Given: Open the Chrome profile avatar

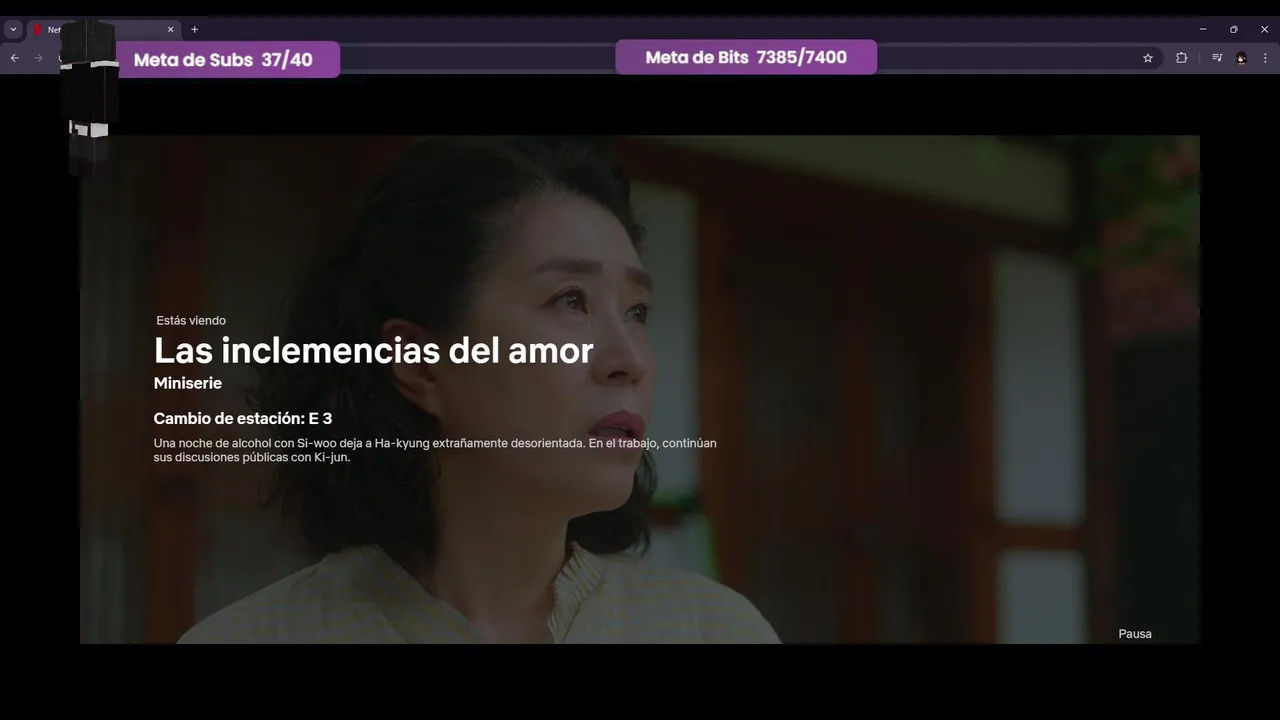Looking at the screenshot, I should pos(1241,58).
